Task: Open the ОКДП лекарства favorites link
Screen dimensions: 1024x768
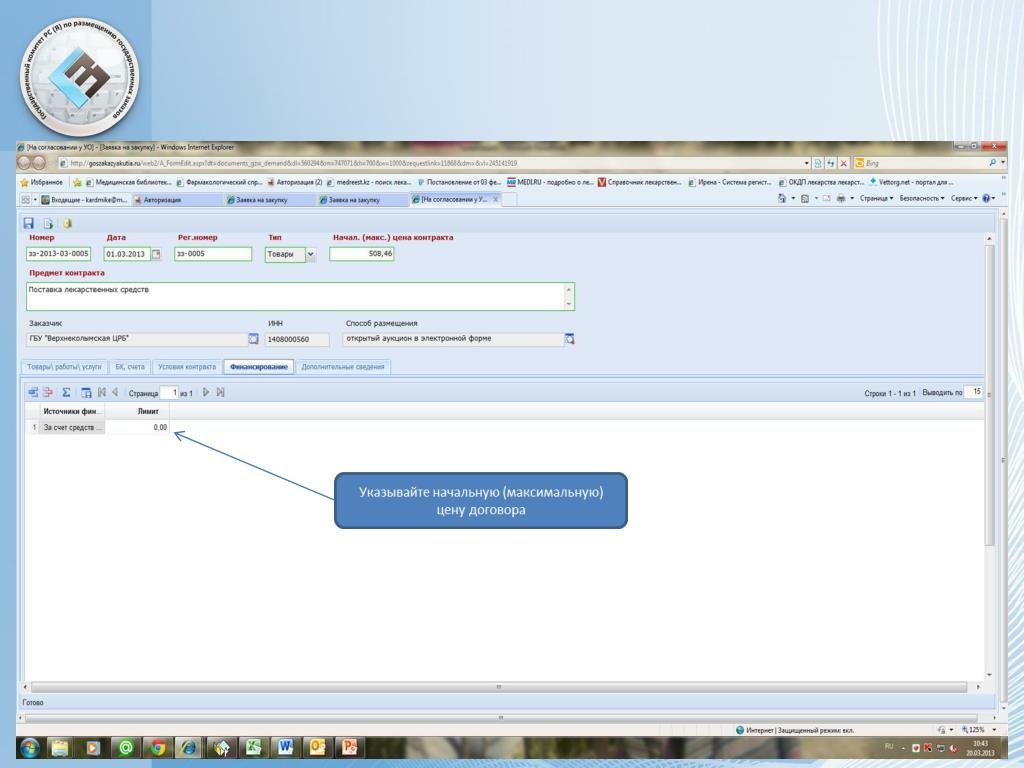Action: (821, 182)
